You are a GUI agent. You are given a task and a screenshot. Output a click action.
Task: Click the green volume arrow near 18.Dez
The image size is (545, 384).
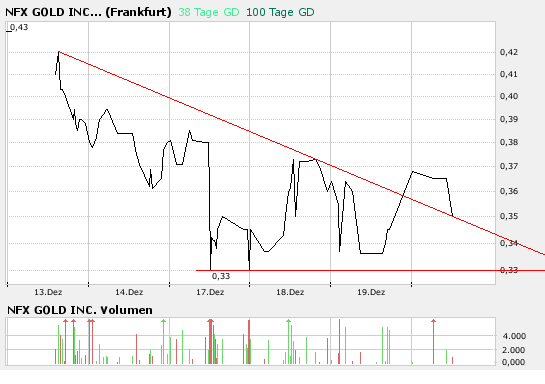point(288,342)
